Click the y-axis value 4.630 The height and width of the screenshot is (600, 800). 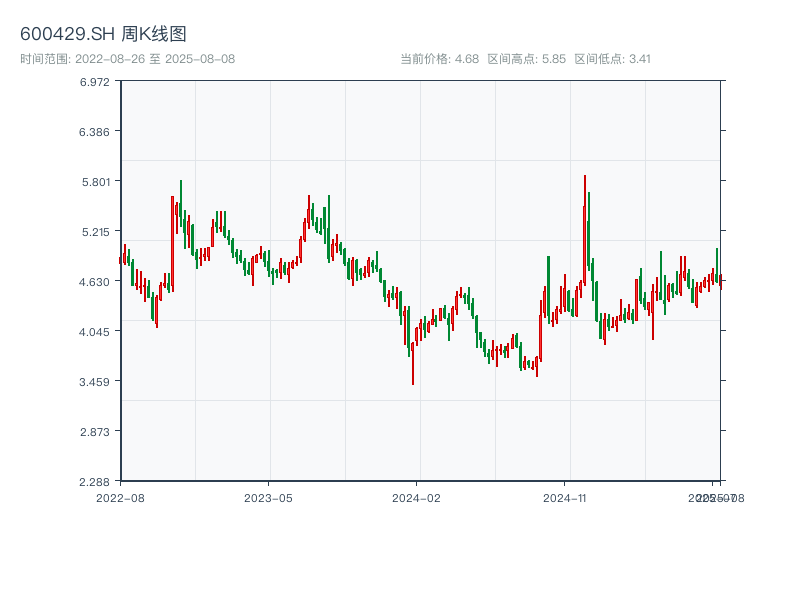point(94,282)
